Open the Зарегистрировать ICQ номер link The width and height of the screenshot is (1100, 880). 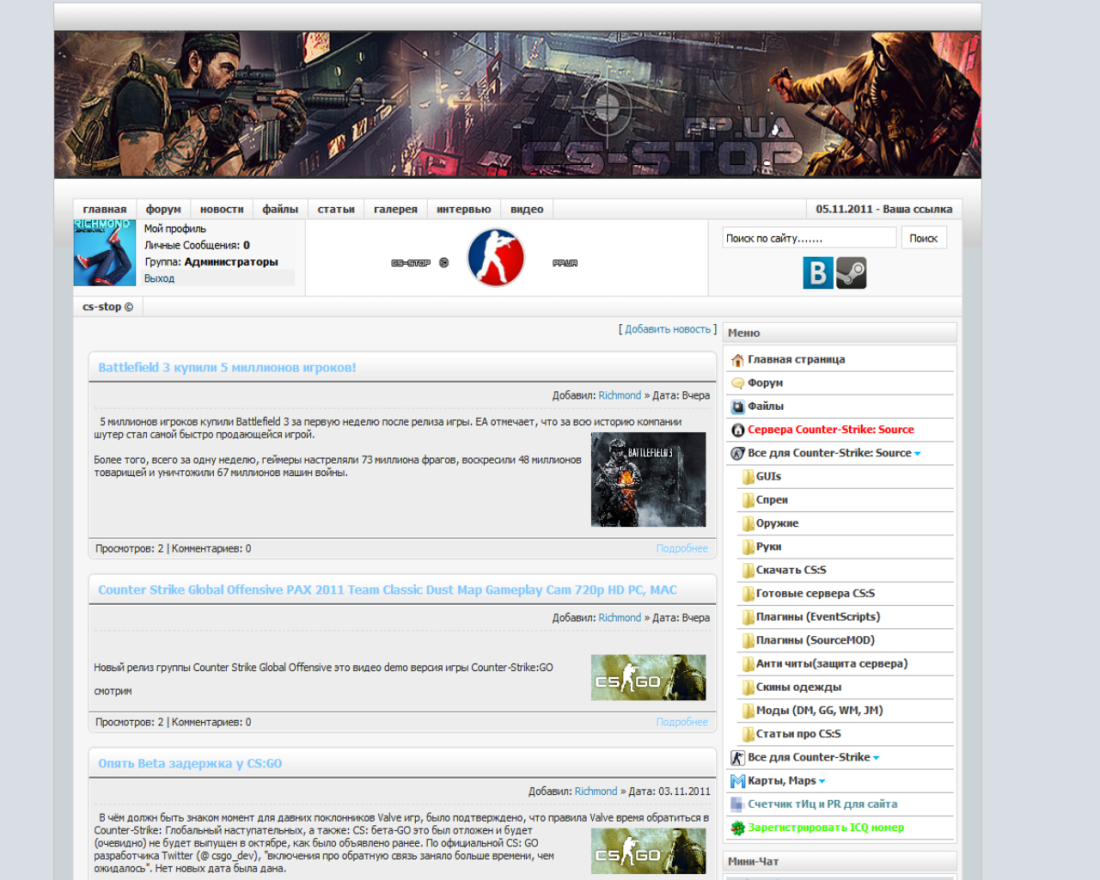(826, 828)
